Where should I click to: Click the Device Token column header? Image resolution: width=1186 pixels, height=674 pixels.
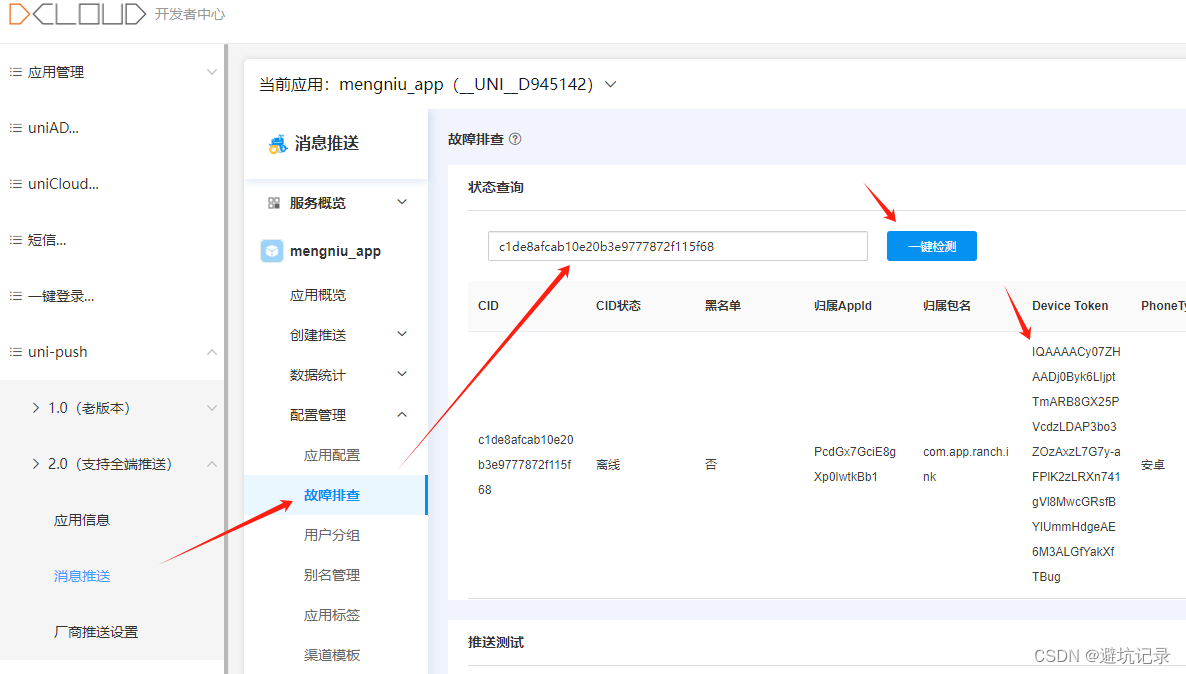pyautogui.click(x=1070, y=306)
